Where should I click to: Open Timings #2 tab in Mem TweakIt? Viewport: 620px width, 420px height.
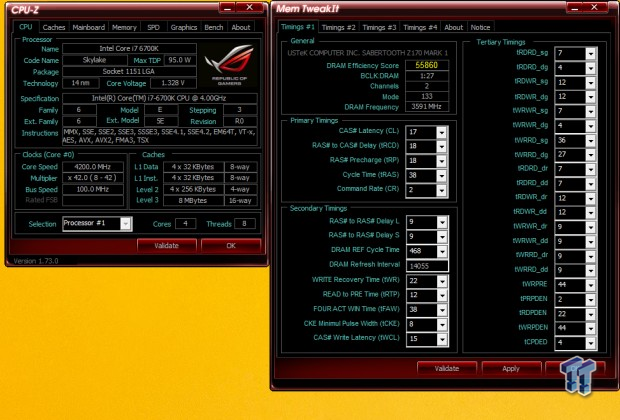pyautogui.click(x=338, y=27)
